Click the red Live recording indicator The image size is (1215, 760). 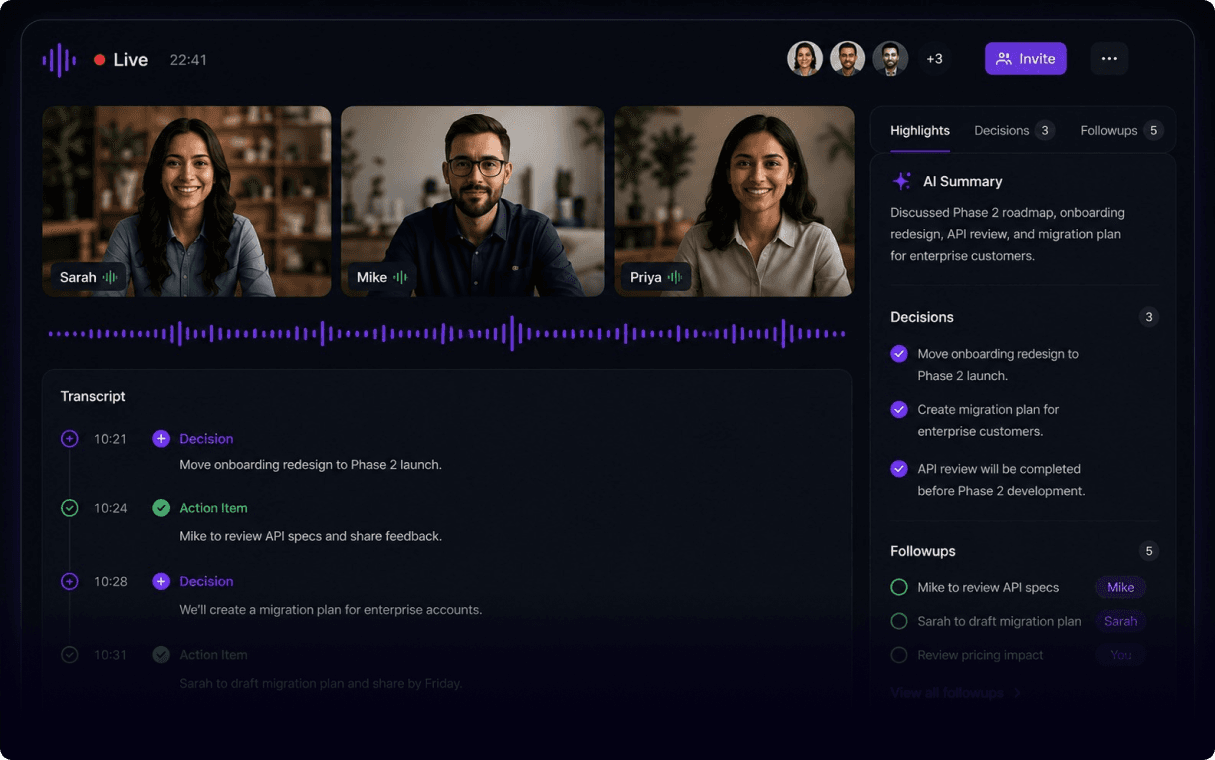[x=100, y=60]
